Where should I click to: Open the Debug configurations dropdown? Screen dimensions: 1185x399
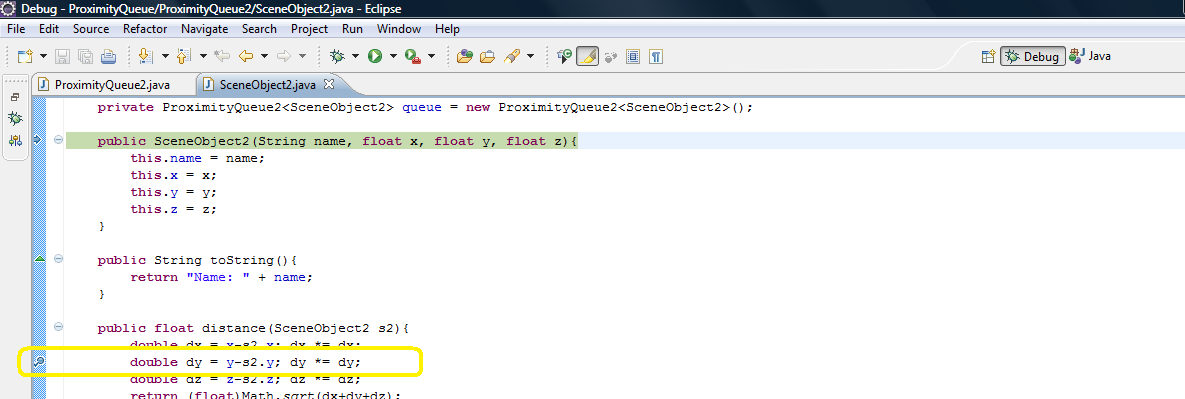tap(355, 56)
